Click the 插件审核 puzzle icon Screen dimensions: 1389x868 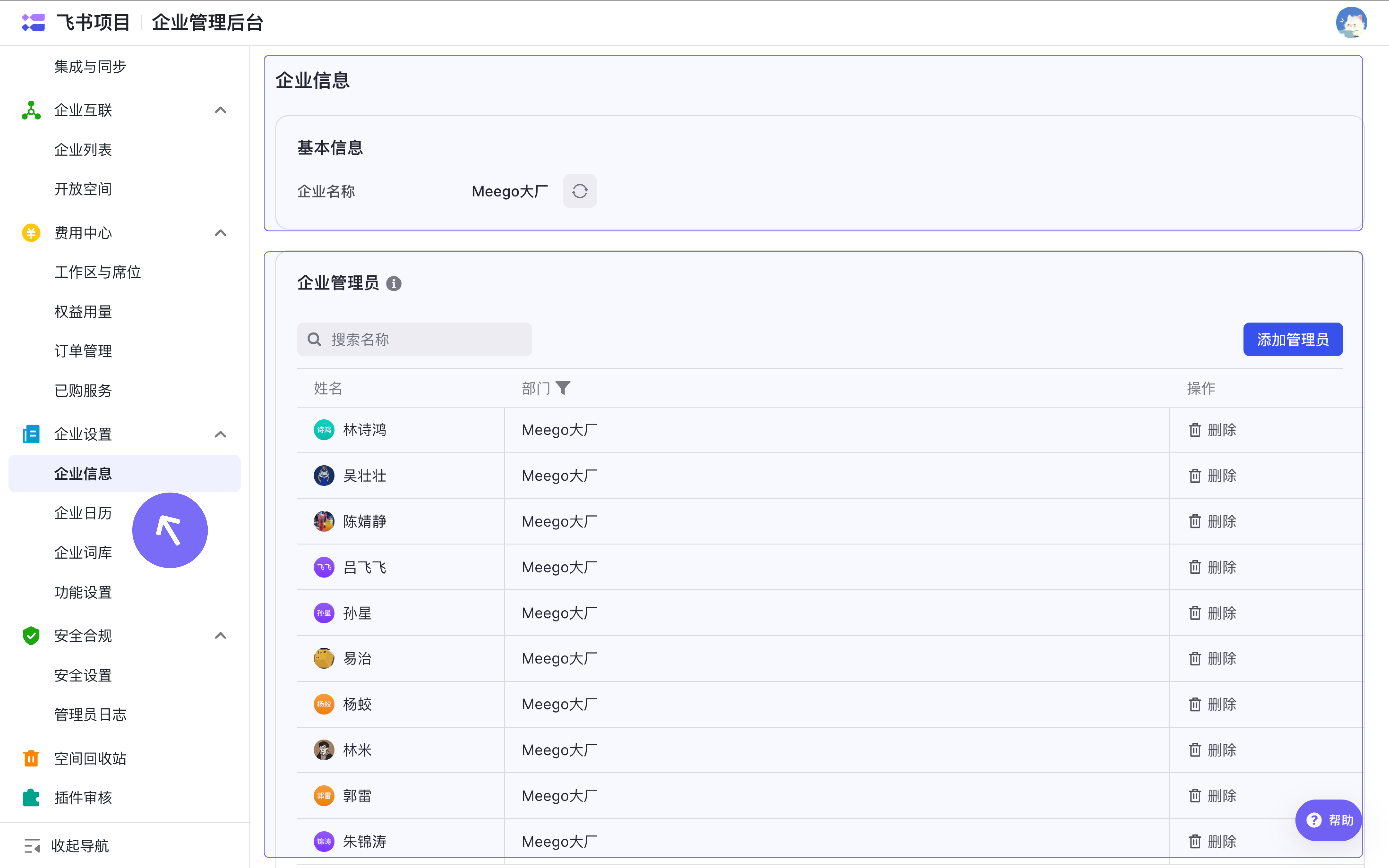[31, 797]
